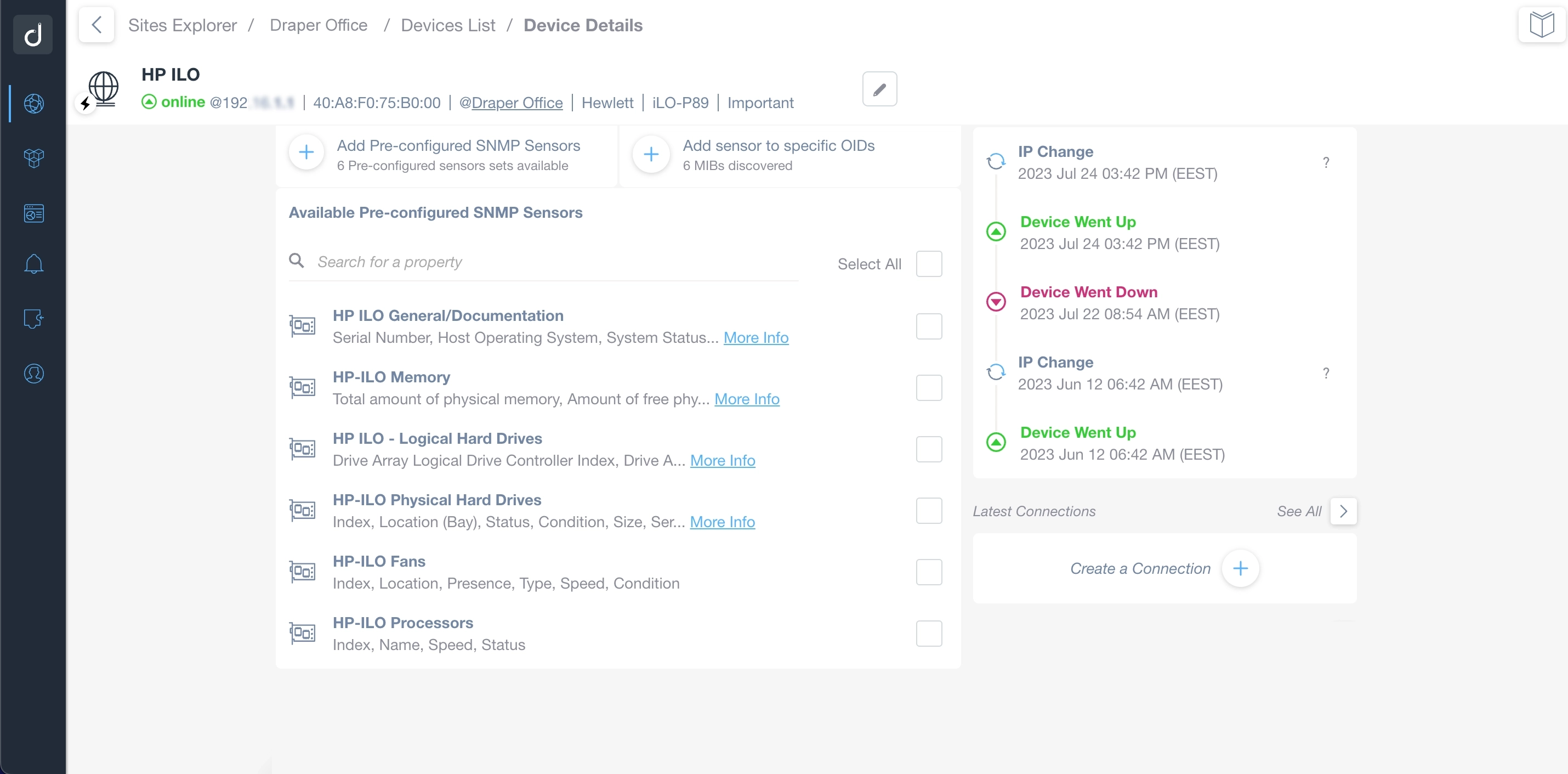The width and height of the screenshot is (1568, 774).
Task: Open More Info for Logical Hard Drives
Action: point(723,460)
